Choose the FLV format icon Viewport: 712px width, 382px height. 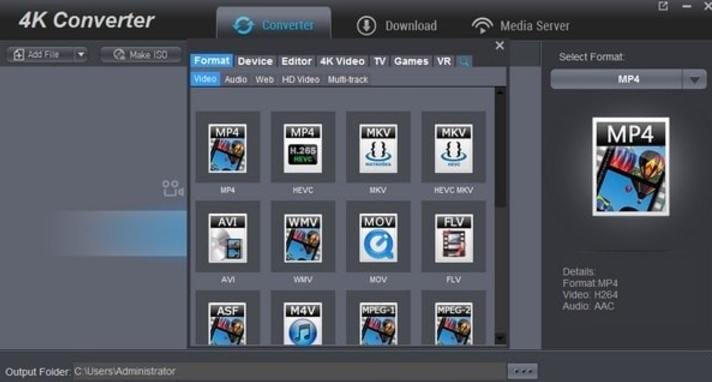[454, 238]
